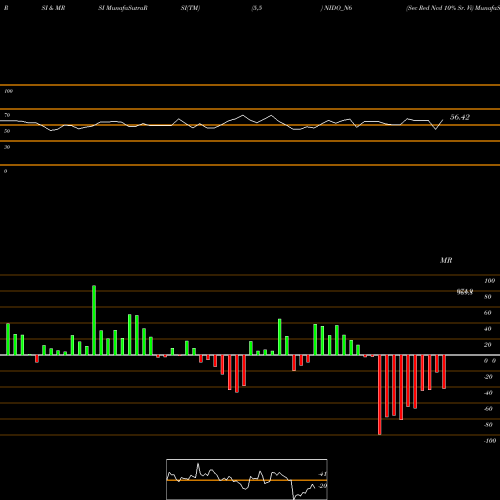The width and height of the screenshot is (500, 500).
Task: Click the 70 level label on RSI axis
Action: [7, 115]
